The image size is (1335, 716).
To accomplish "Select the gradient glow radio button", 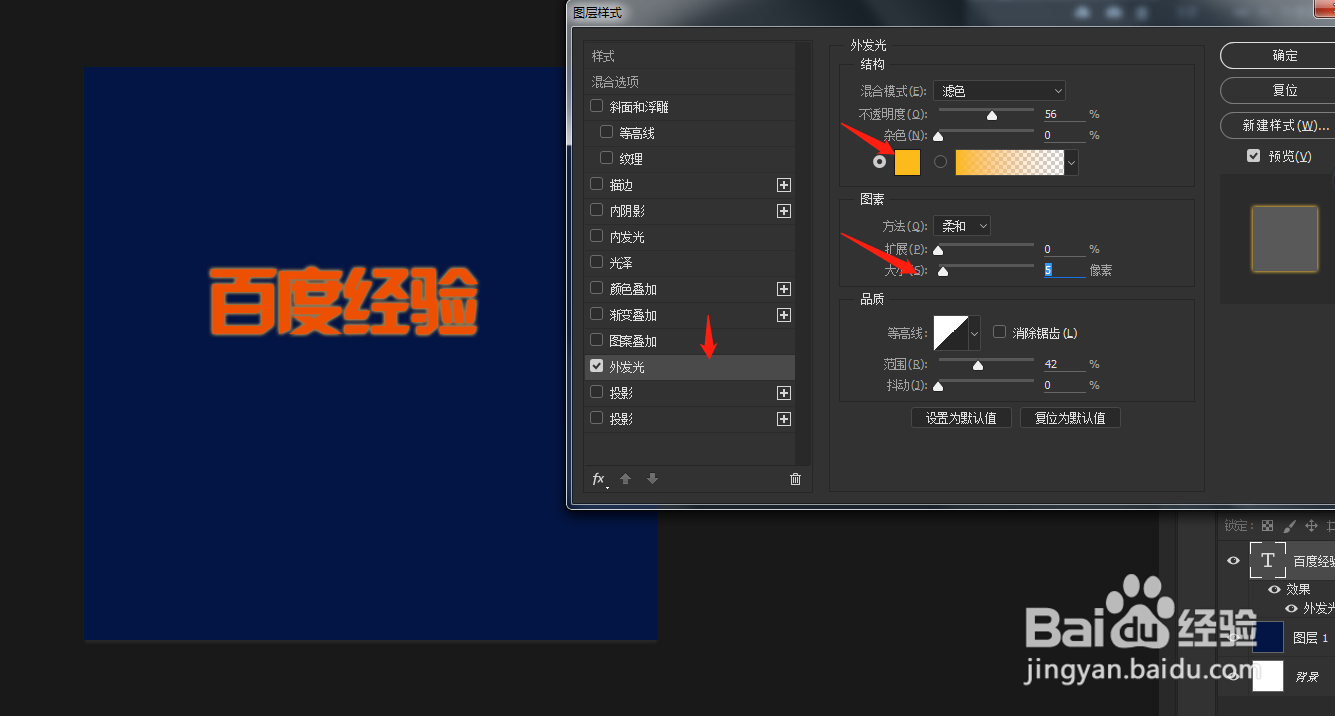I will pos(940,162).
